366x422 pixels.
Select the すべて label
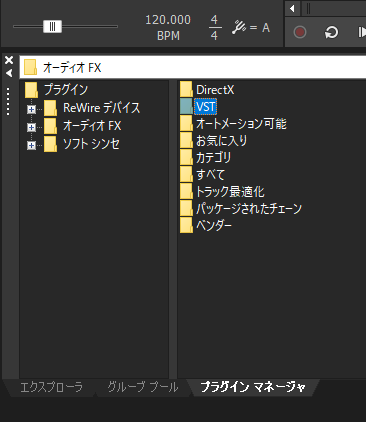210,175
